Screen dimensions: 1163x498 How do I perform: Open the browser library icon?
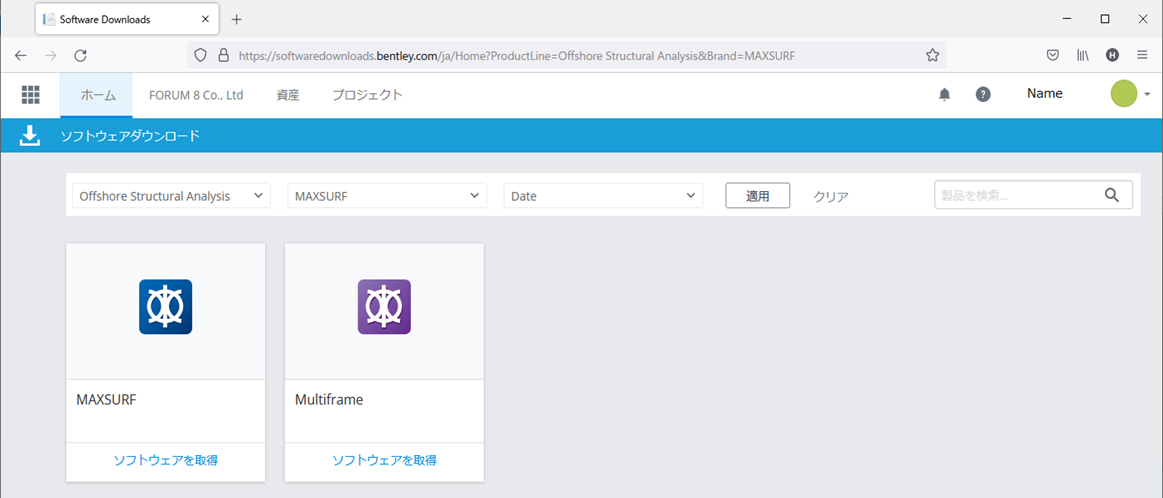(1082, 55)
